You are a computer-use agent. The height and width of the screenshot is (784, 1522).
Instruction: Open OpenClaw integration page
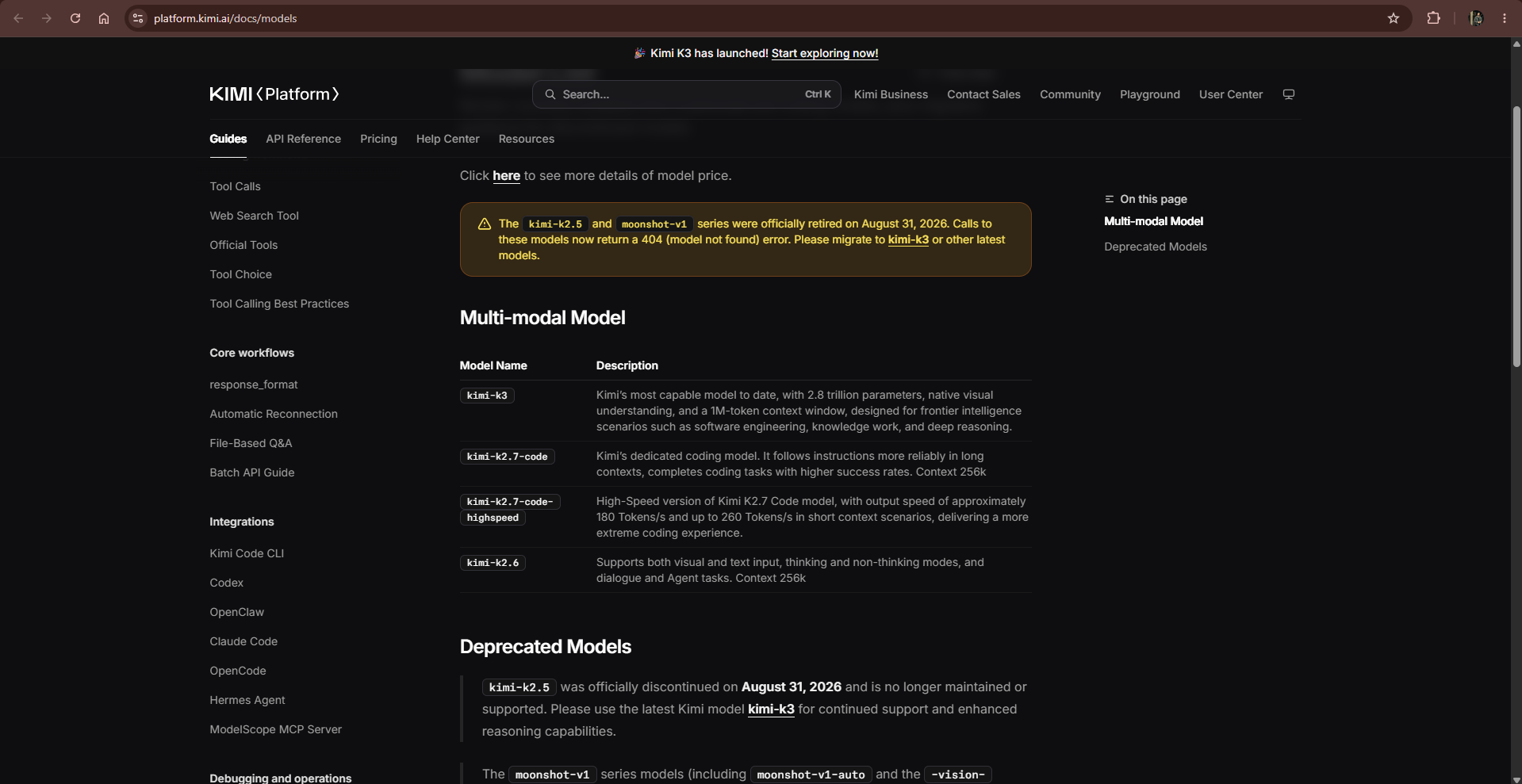point(236,612)
